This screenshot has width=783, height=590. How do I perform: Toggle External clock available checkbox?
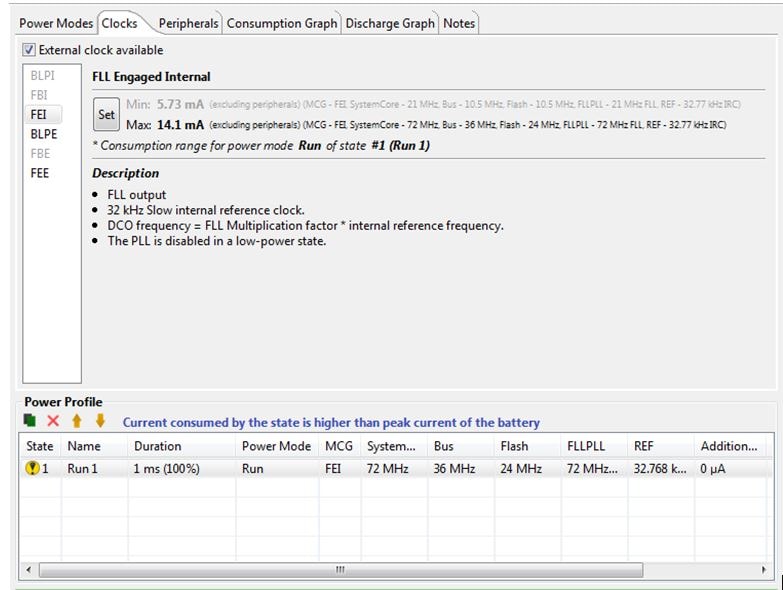tap(29, 50)
